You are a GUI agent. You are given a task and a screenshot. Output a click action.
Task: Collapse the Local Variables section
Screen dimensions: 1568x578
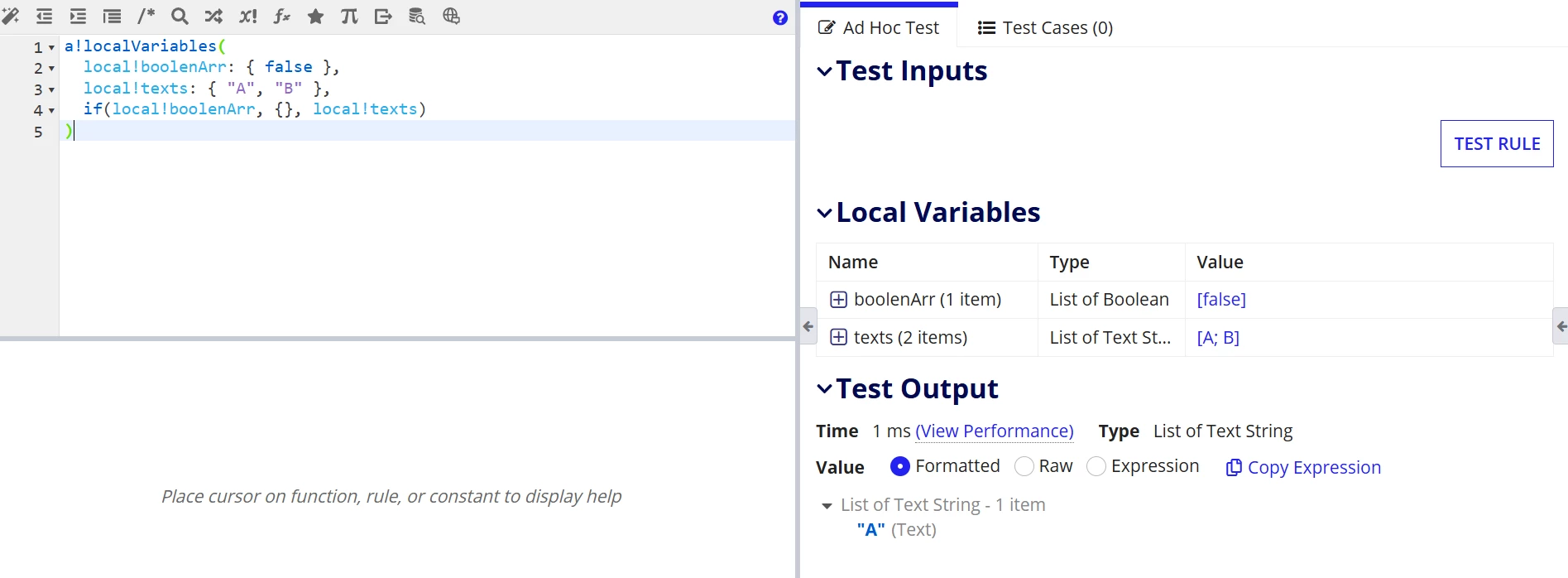click(824, 213)
